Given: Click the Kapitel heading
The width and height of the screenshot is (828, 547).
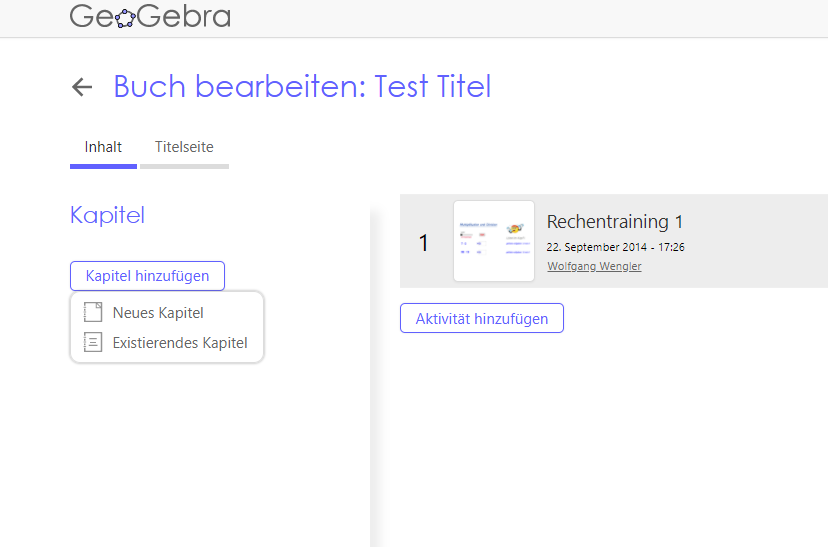Looking at the screenshot, I should point(107,215).
